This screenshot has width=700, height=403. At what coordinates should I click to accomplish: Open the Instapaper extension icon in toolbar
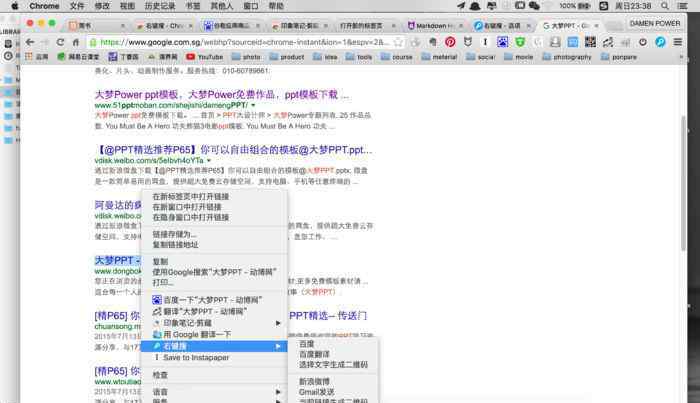tap(485, 42)
